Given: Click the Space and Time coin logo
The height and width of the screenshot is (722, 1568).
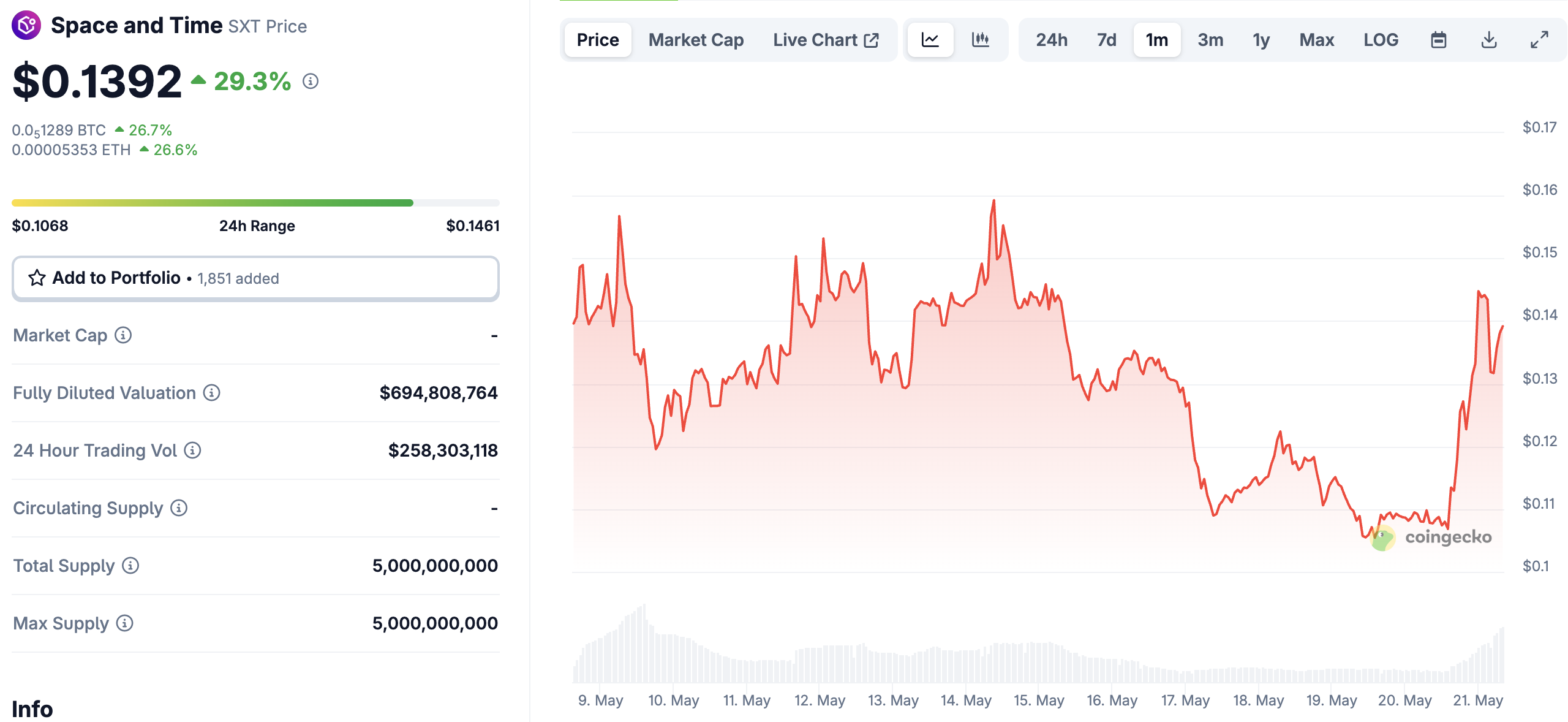Looking at the screenshot, I should [26, 25].
